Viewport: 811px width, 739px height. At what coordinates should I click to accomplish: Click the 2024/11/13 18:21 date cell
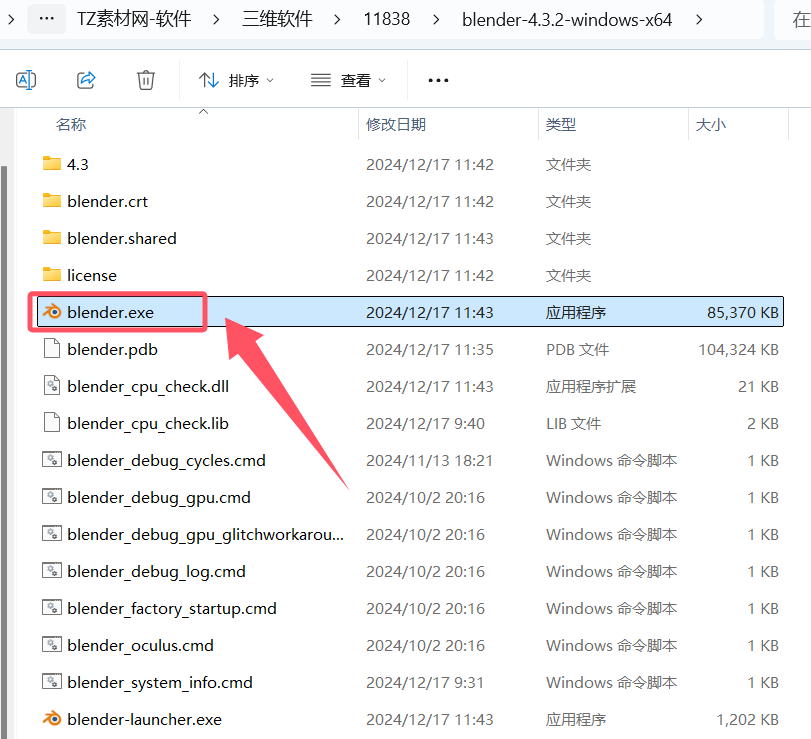click(429, 460)
